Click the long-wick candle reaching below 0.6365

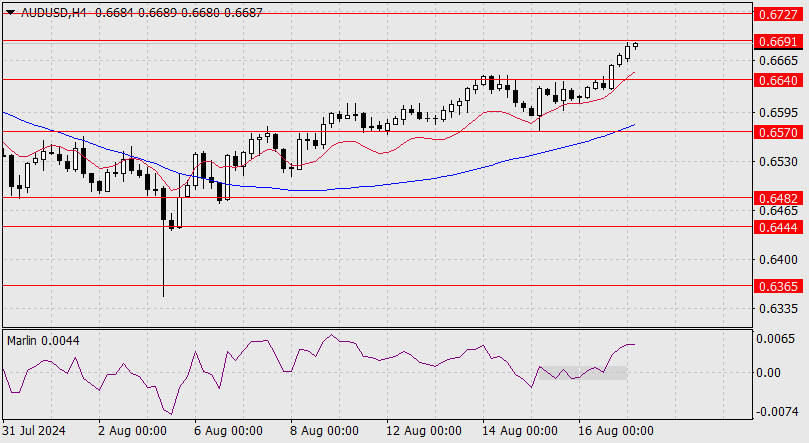[x=164, y=242]
